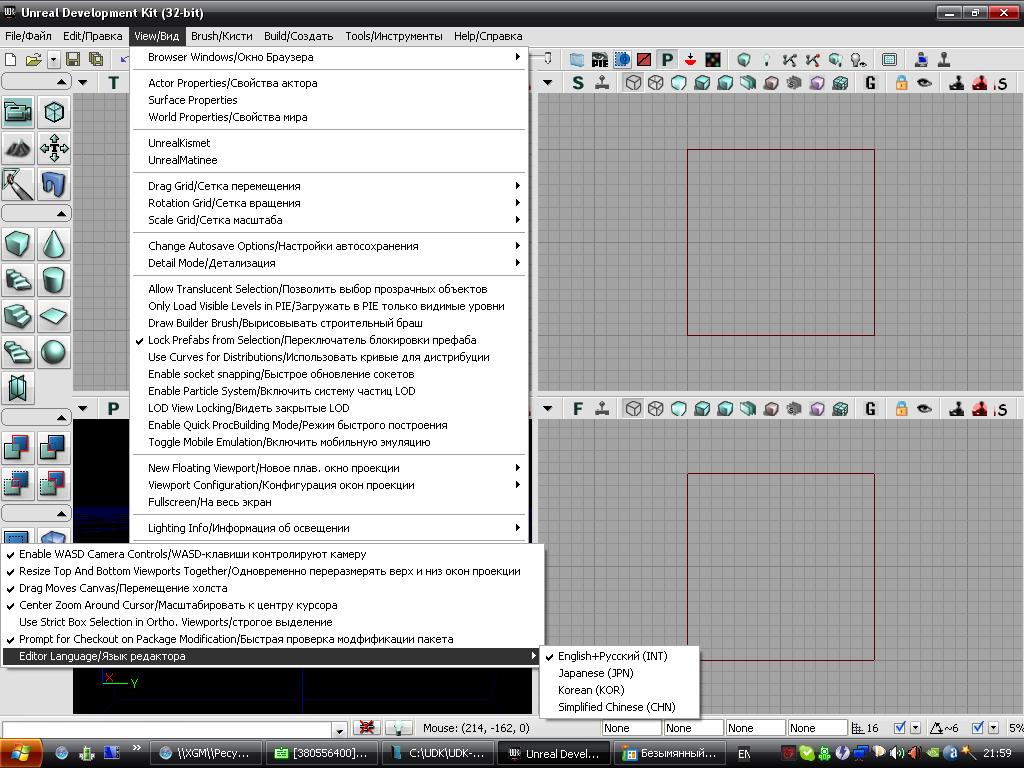Enable Use Strict Box Selection option
Viewport: 1024px width, 768px height.
(273, 622)
